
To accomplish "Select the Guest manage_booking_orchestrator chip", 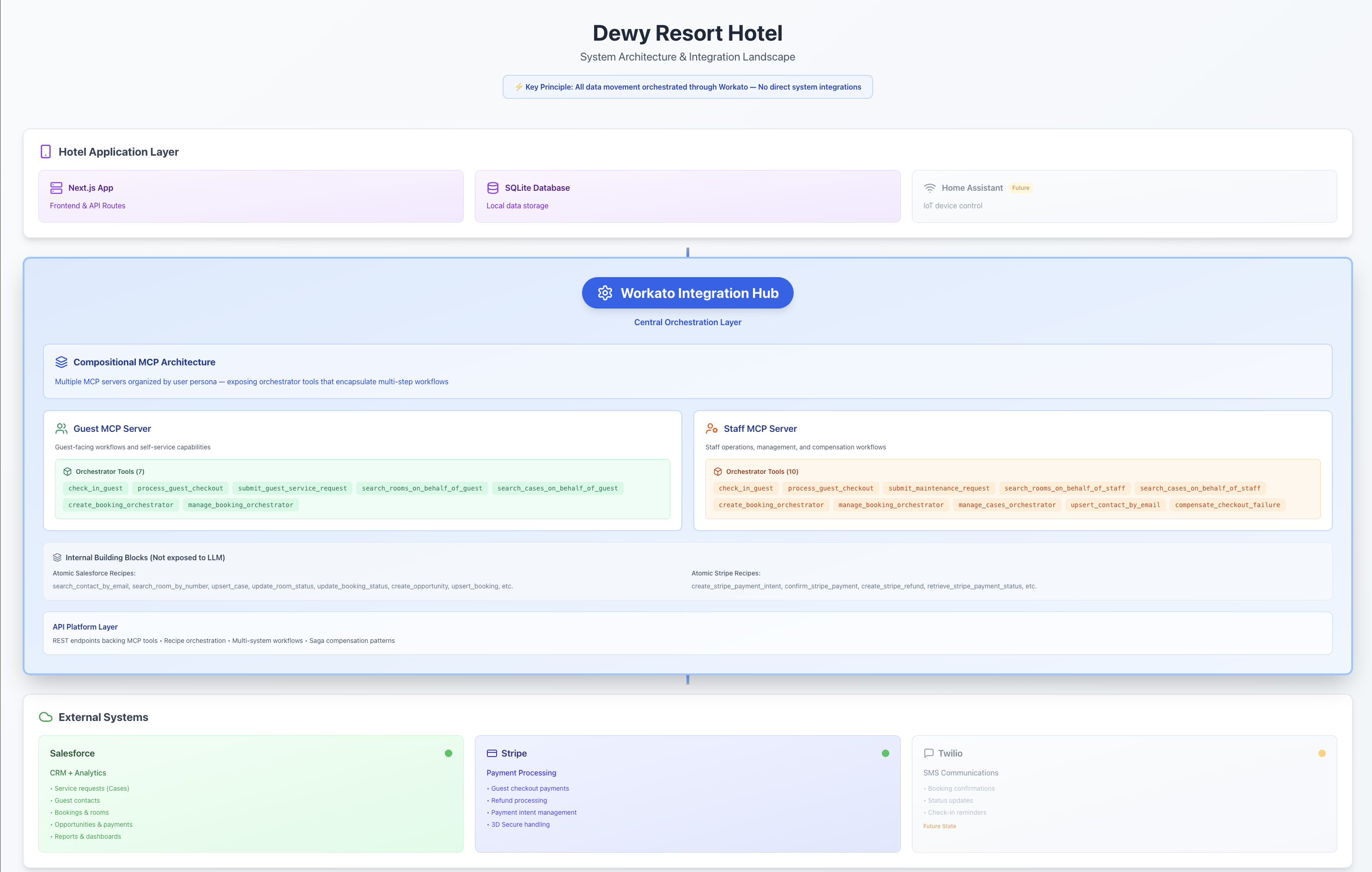I will (240, 505).
